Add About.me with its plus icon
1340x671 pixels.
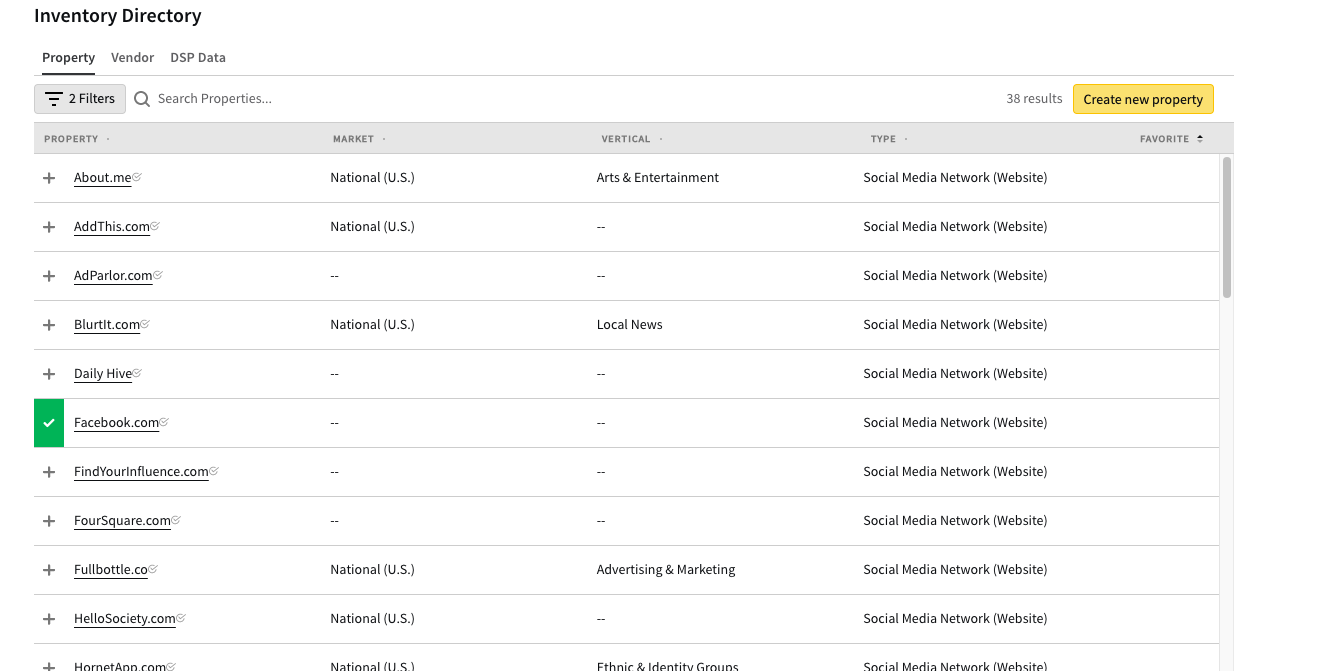tap(49, 178)
